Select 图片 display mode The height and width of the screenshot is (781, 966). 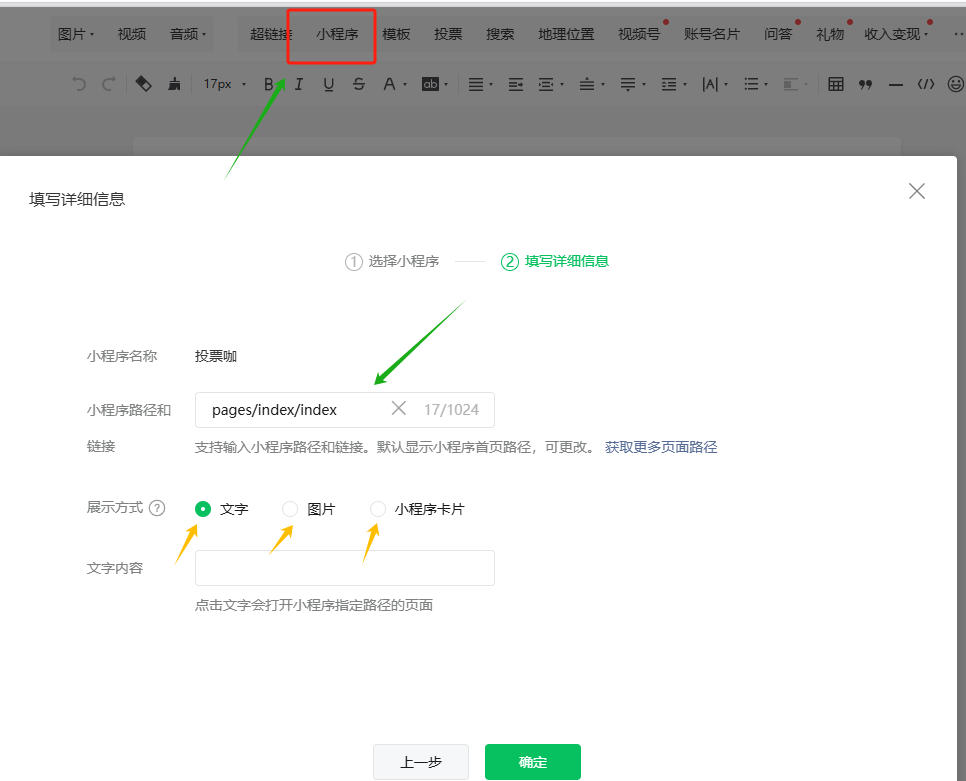pyautogui.click(x=290, y=509)
